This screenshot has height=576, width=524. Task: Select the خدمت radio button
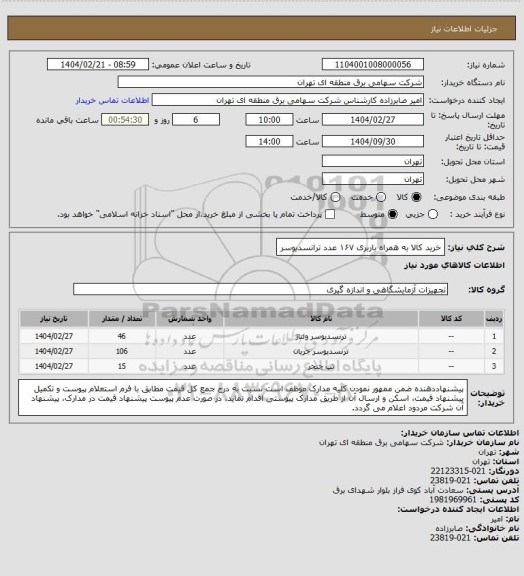coord(381,197)
